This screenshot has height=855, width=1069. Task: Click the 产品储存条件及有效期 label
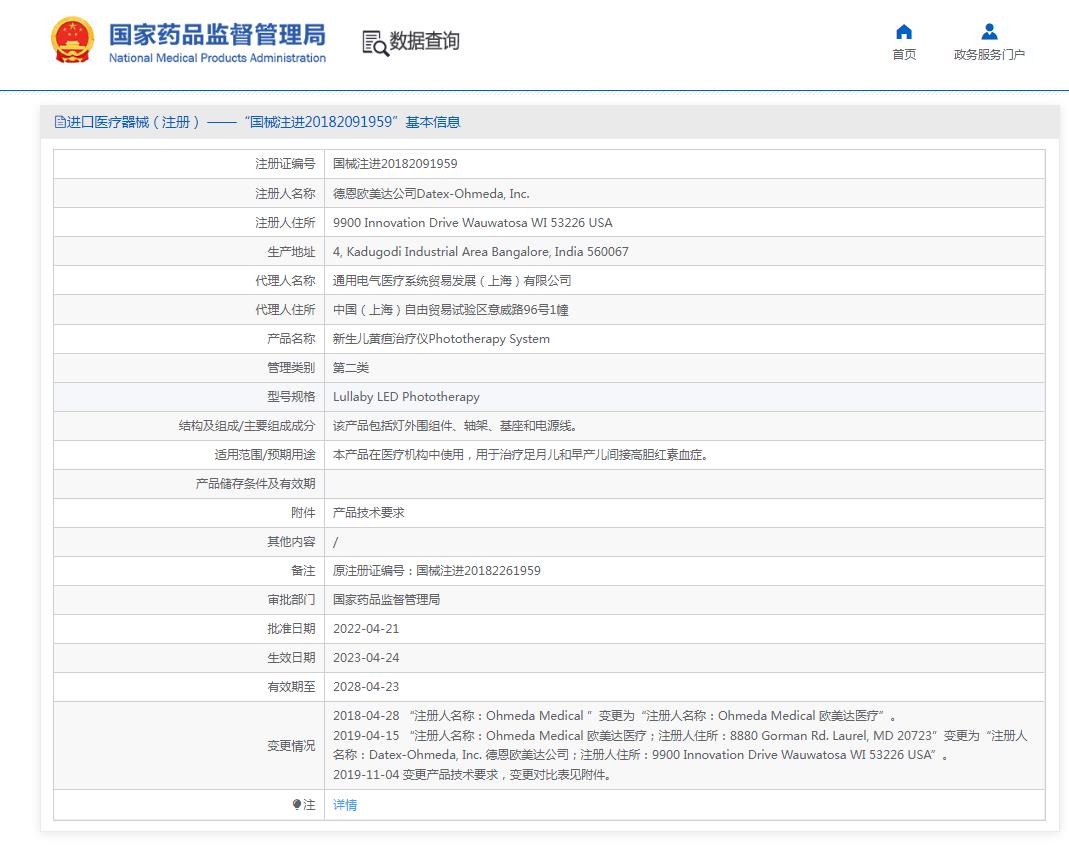[x=255, y=483]
